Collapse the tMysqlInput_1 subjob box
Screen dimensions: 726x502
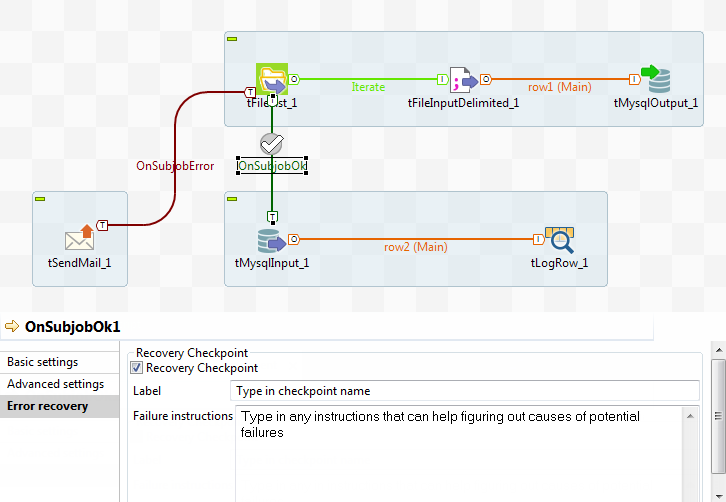click(x=232, y=199)
